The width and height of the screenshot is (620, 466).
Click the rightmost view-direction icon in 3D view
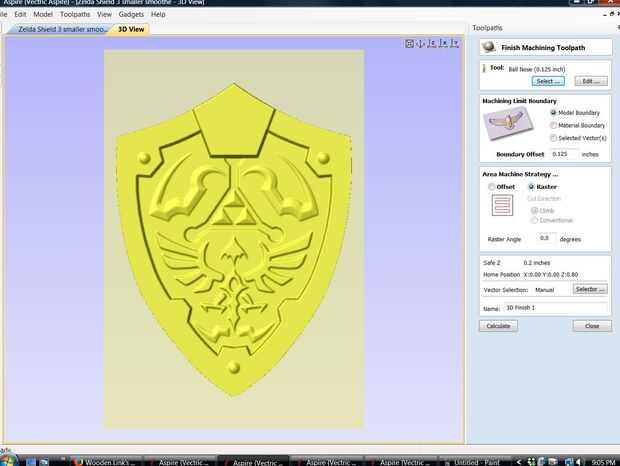point(456,43)
